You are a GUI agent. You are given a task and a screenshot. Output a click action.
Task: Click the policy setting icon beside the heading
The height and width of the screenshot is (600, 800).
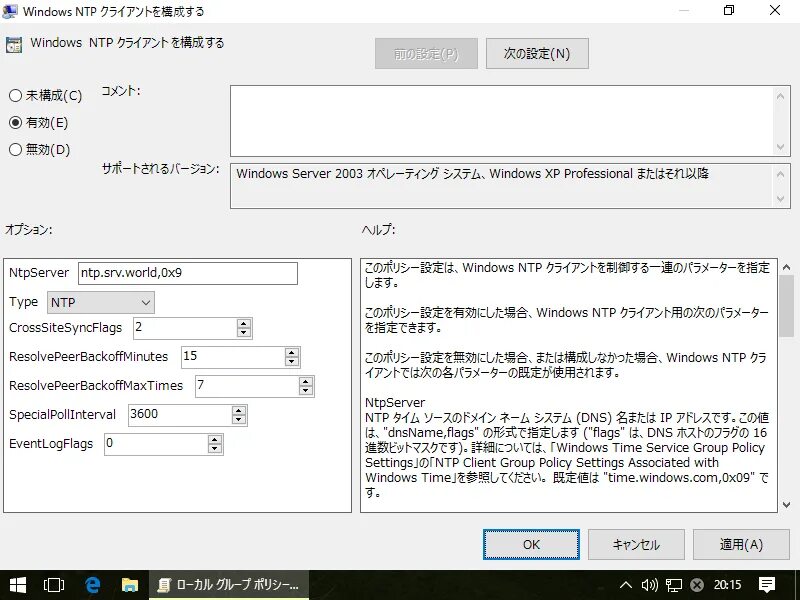(14, 45)
